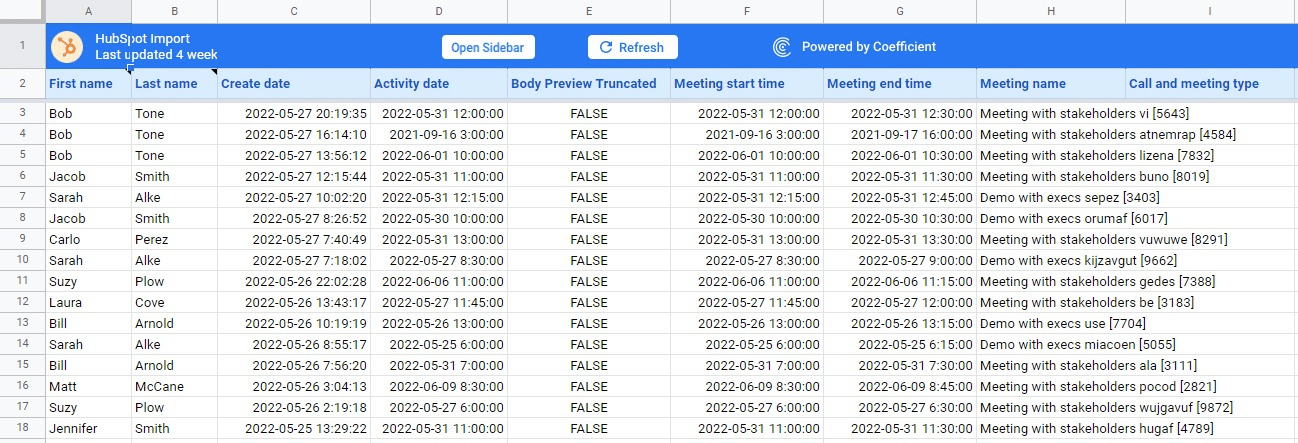The height and width of the screenshot is (443, 1298).
Task: Click the HubSpot Import title text
Action: (142, 39)
